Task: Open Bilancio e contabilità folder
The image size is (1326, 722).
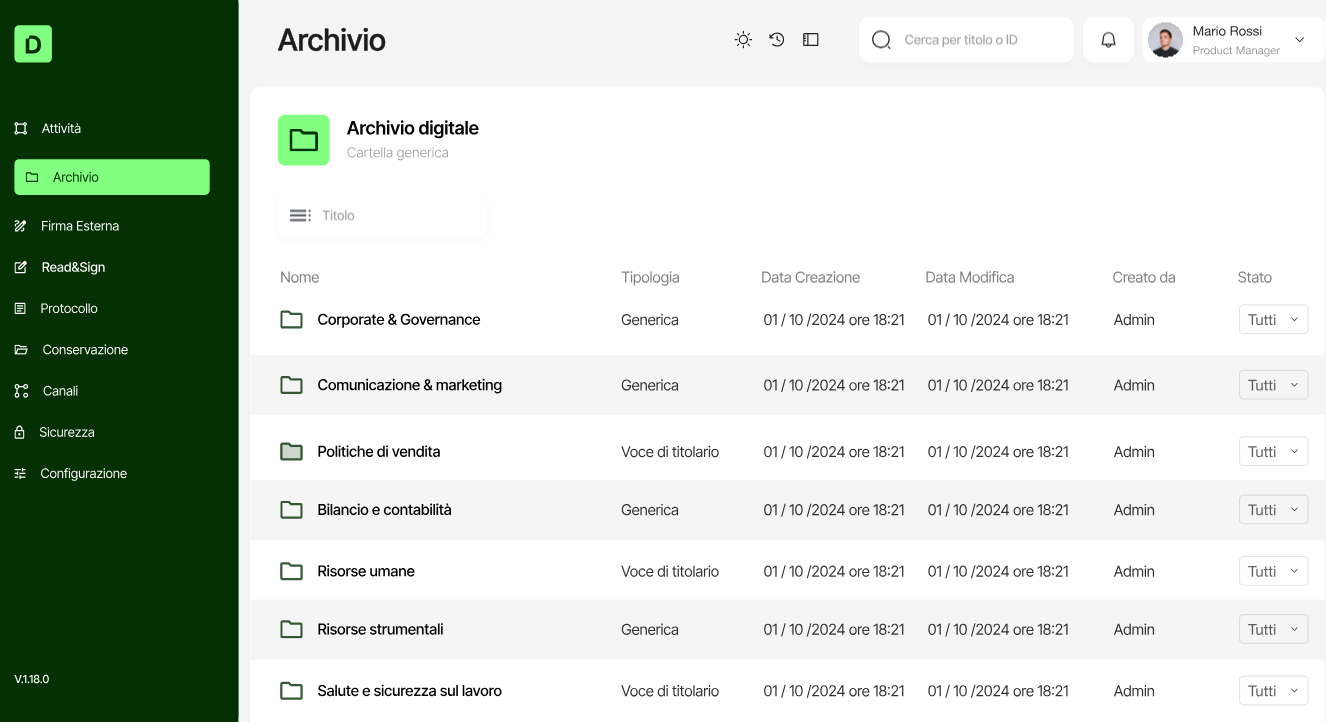Action: pyautogui.click(x=385, y=510)
